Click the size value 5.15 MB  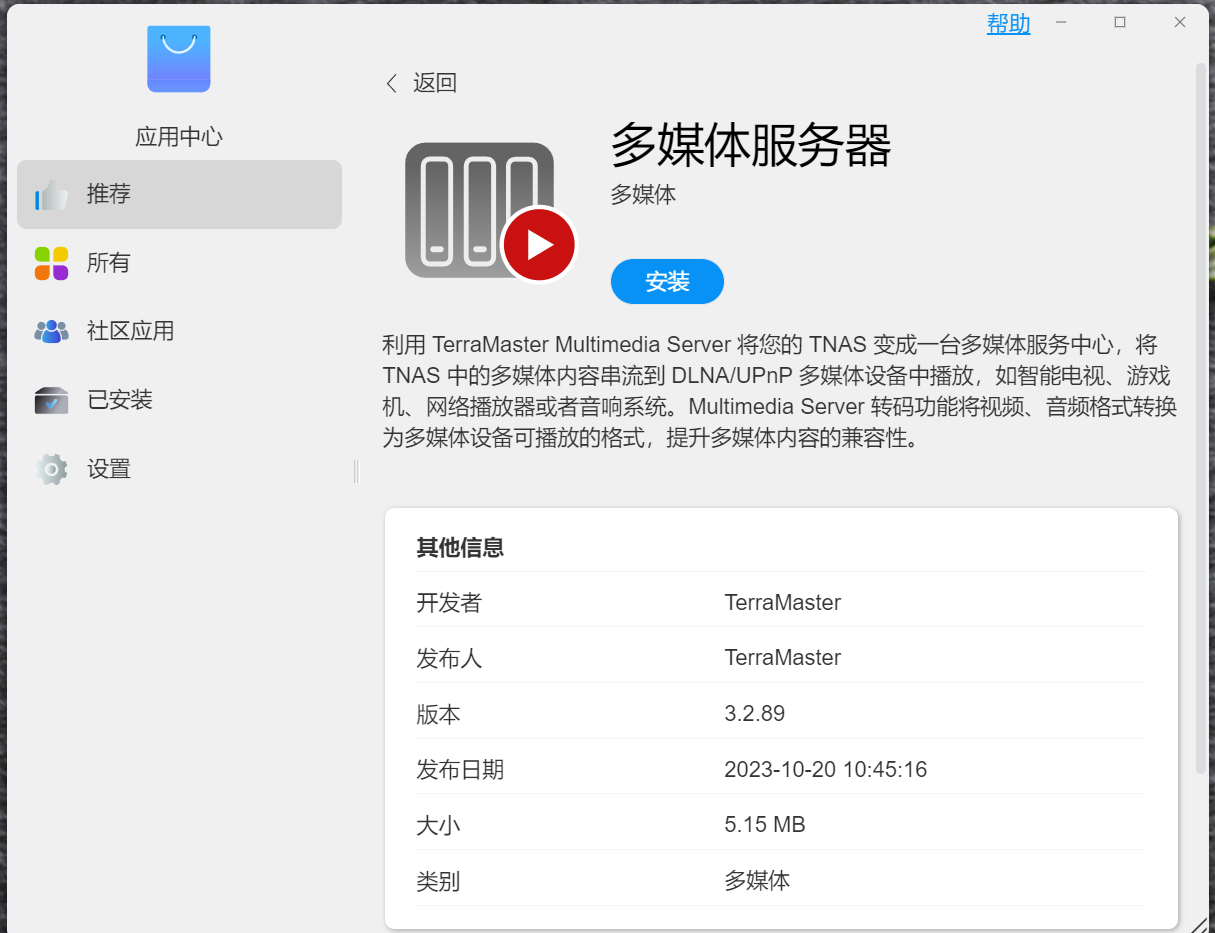pyautogui.click(x=765, y=825)
